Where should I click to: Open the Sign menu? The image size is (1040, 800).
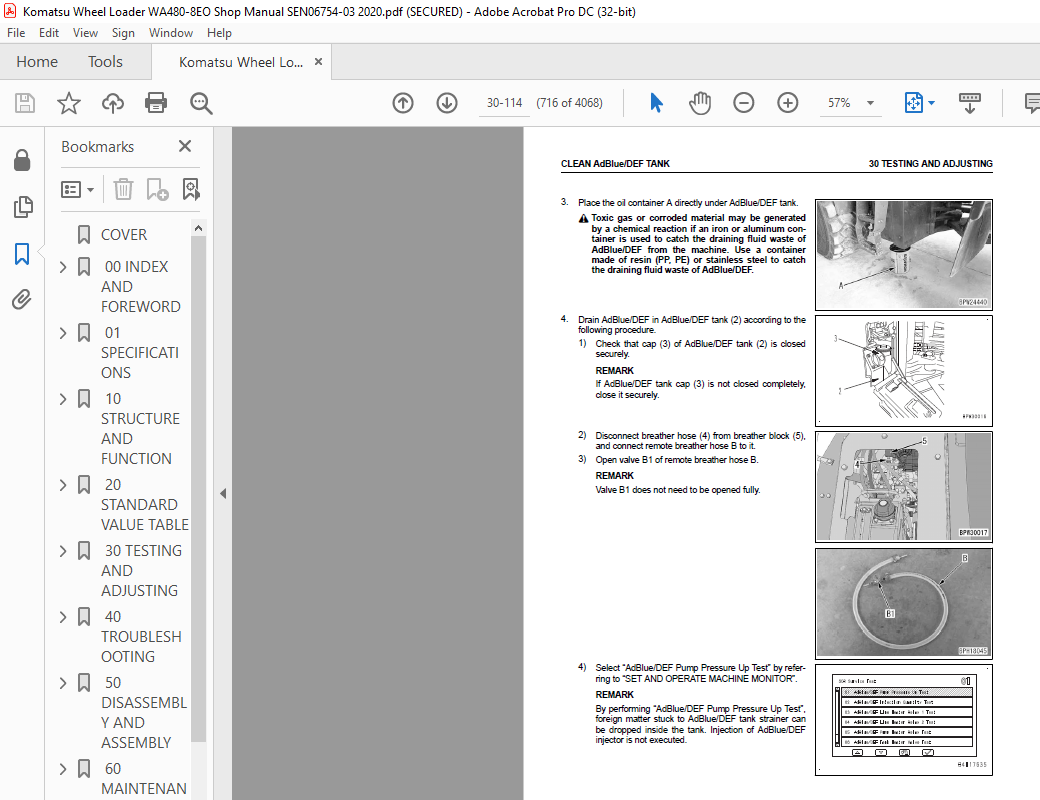(123, 33)
